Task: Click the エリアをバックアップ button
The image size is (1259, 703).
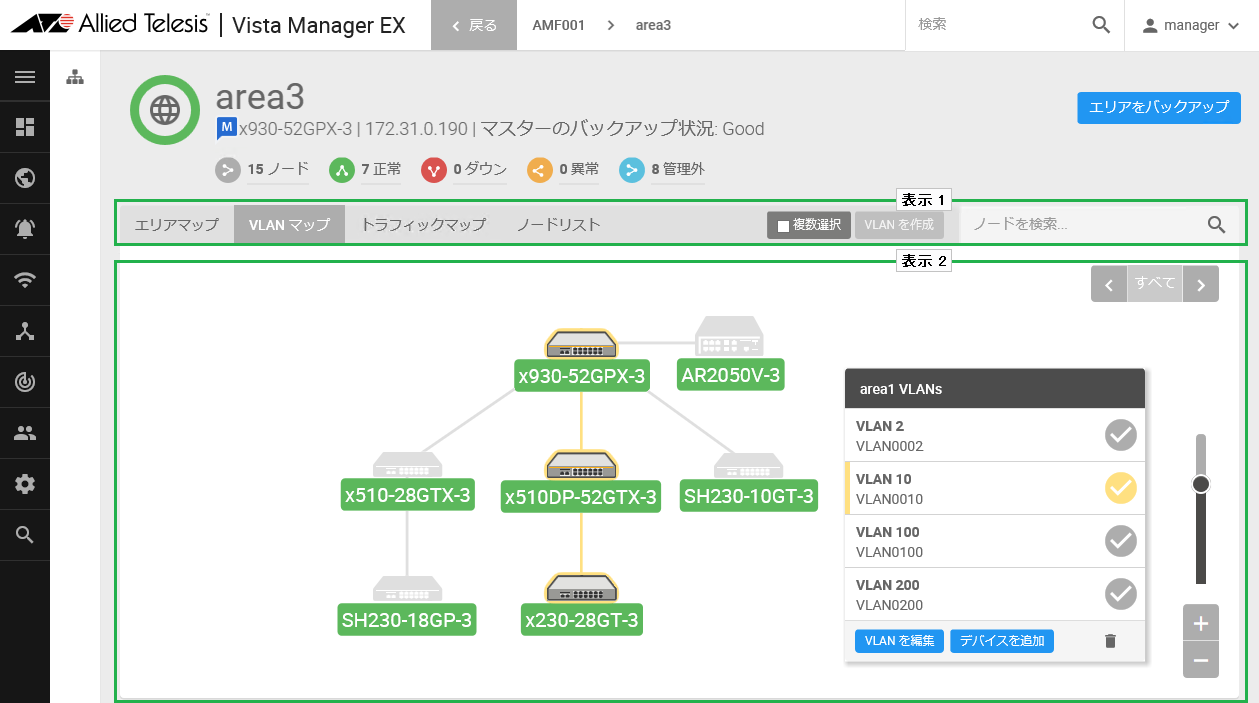Action: (x=1159, y=108)
